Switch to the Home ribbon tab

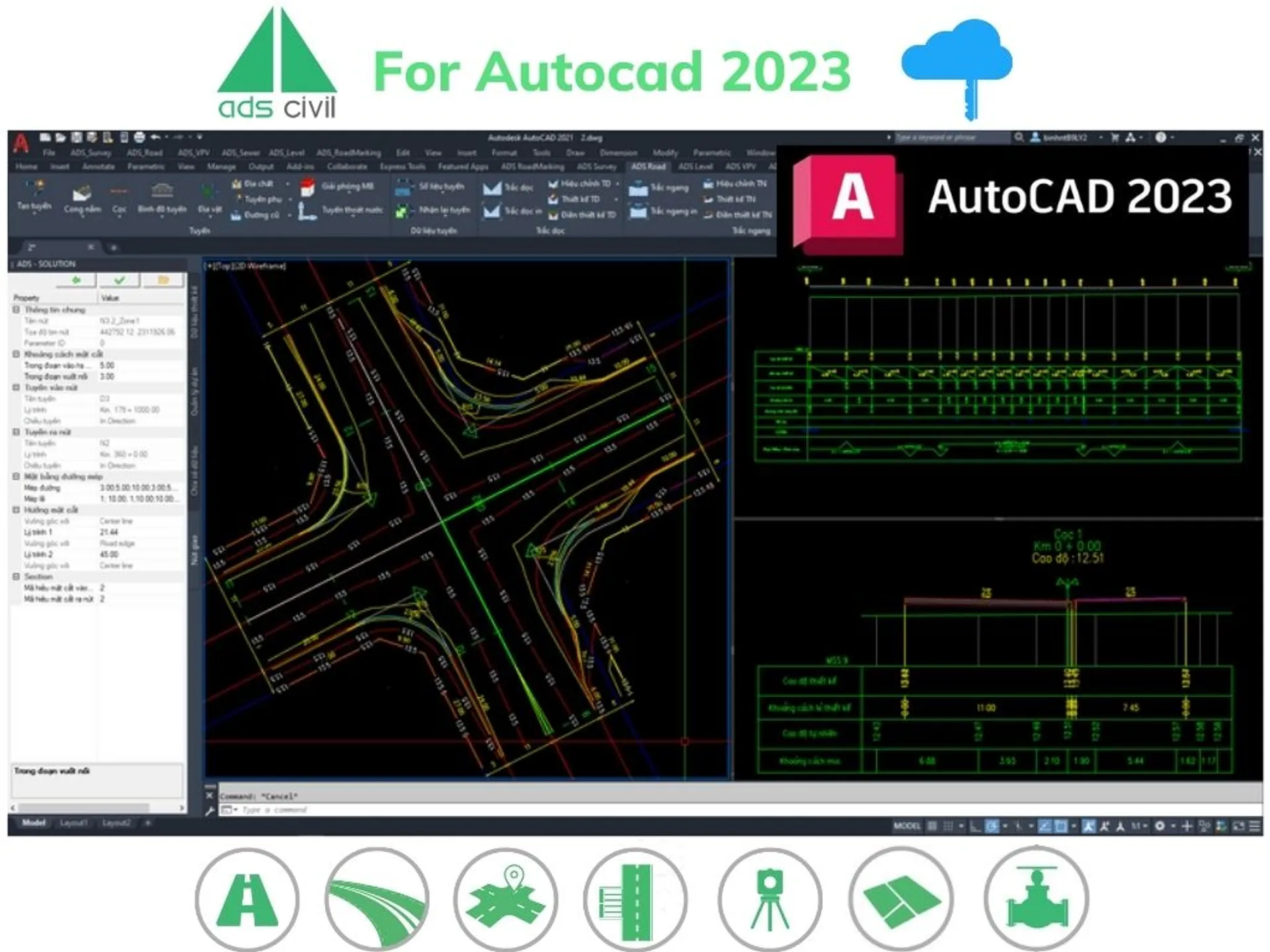pos(26,167)
